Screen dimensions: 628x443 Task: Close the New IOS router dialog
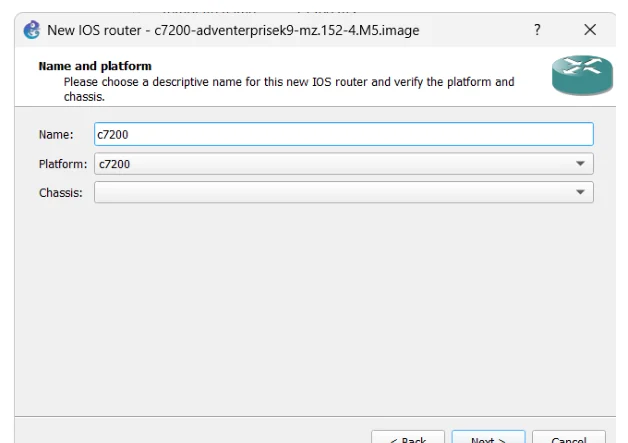[x=590, y=30]
